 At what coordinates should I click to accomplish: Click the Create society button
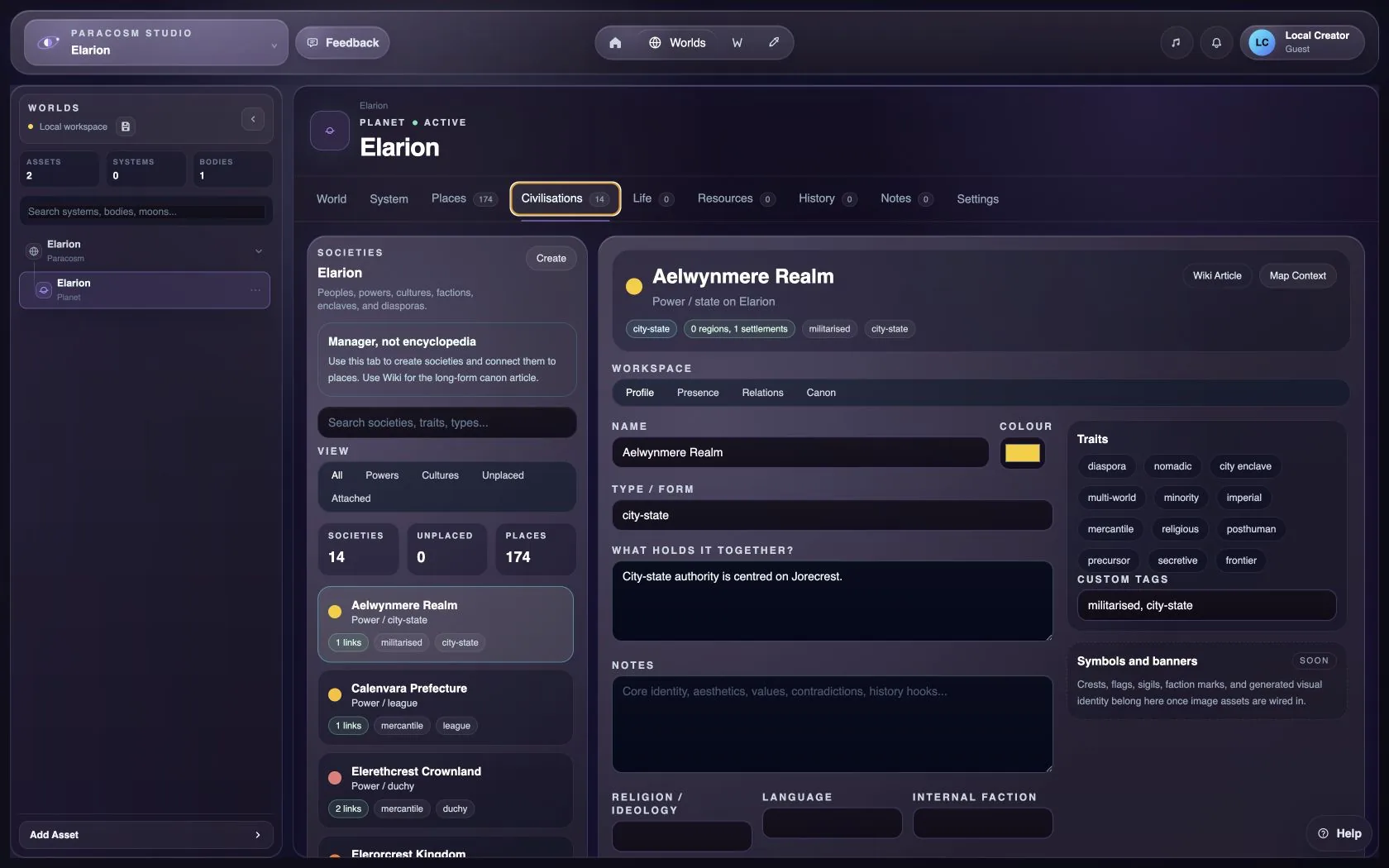[x=551, y=259]
